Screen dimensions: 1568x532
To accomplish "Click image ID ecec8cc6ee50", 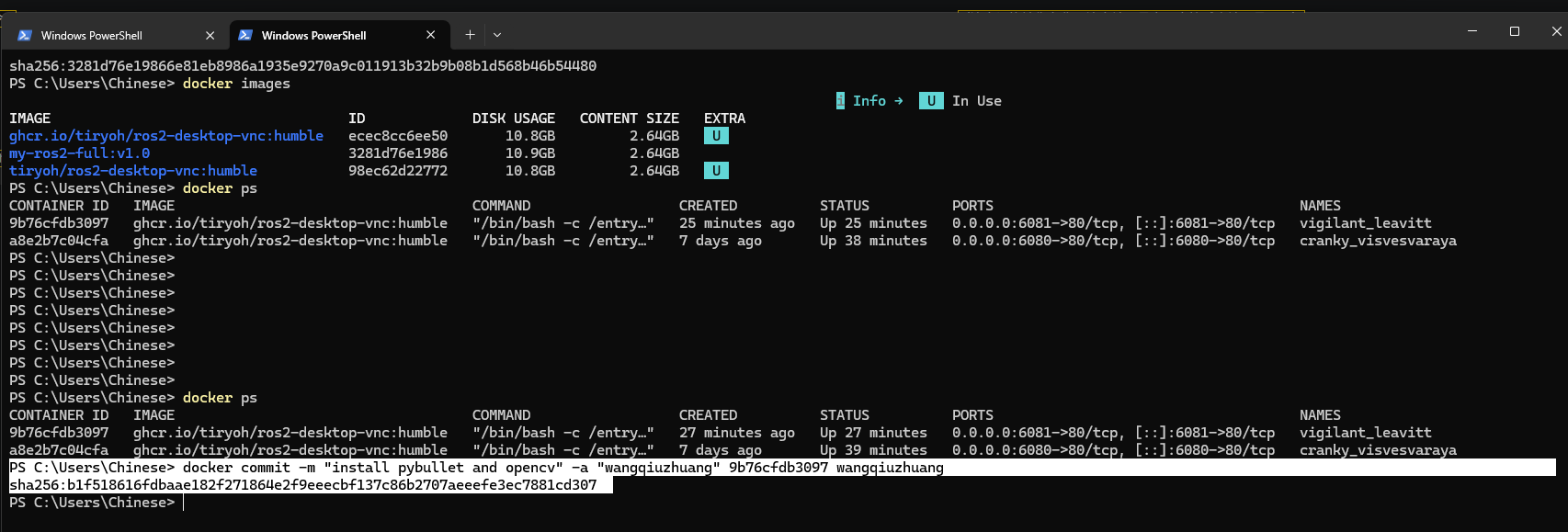I will click(x=398, y=136).
